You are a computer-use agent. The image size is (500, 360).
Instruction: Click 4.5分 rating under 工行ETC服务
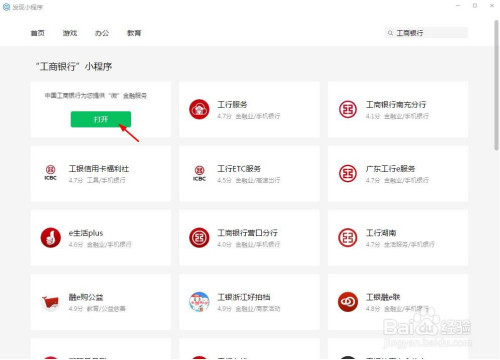tap(224, 180)
